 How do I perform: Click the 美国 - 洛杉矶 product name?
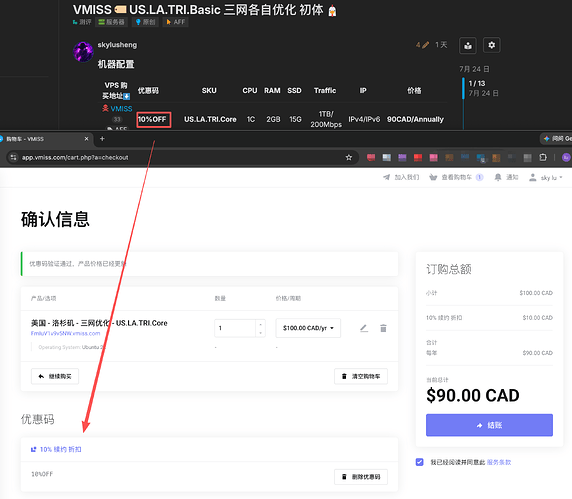(99, 323)
